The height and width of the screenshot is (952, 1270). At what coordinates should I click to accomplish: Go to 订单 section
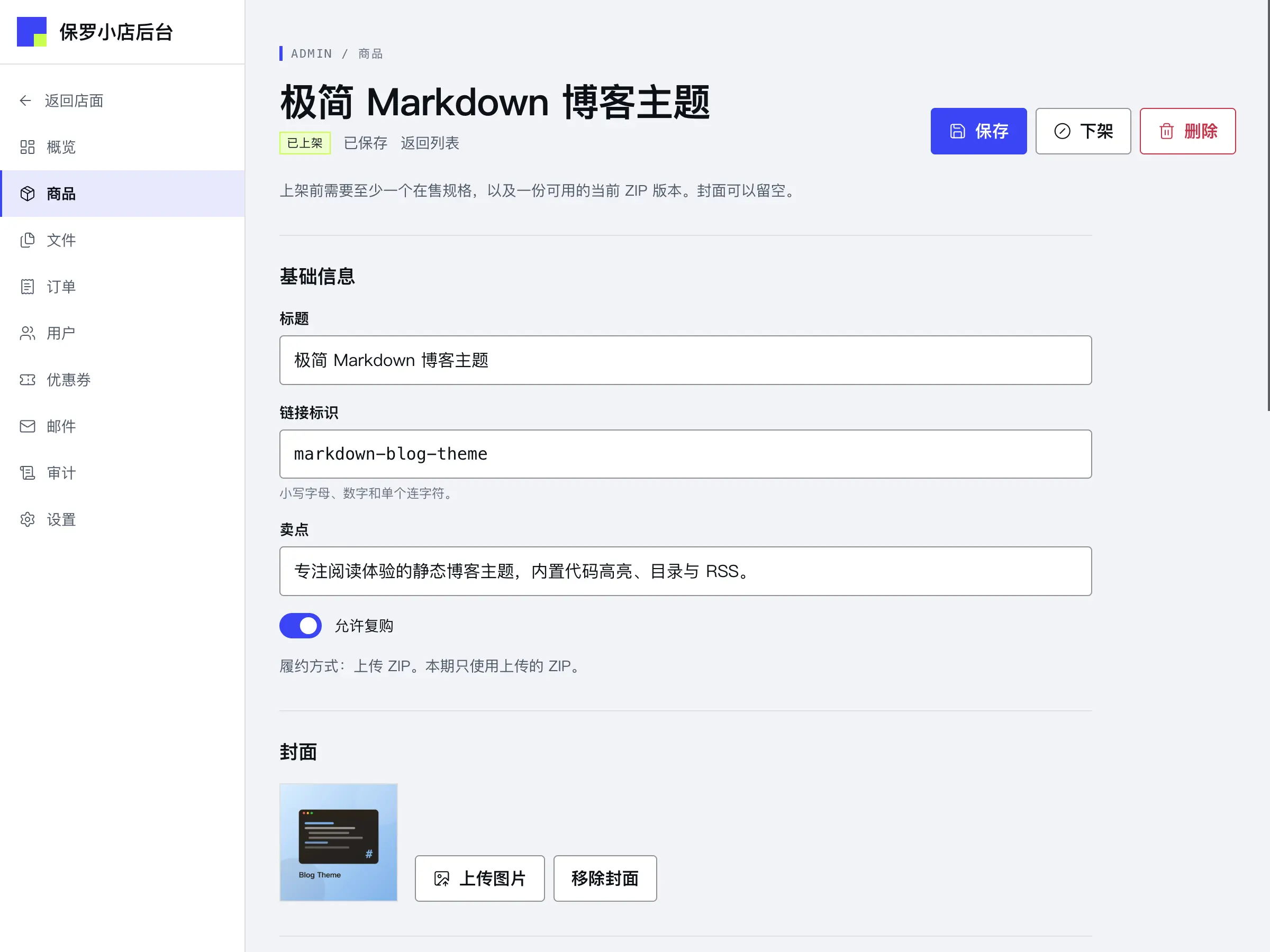coord(122,287)
